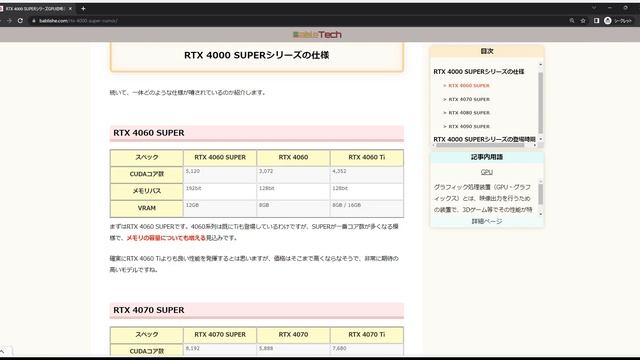The image size is (640, 360).
Task: Open the tab search chevron in title bar
Action: pyautogui.click(x=594, y=8)
